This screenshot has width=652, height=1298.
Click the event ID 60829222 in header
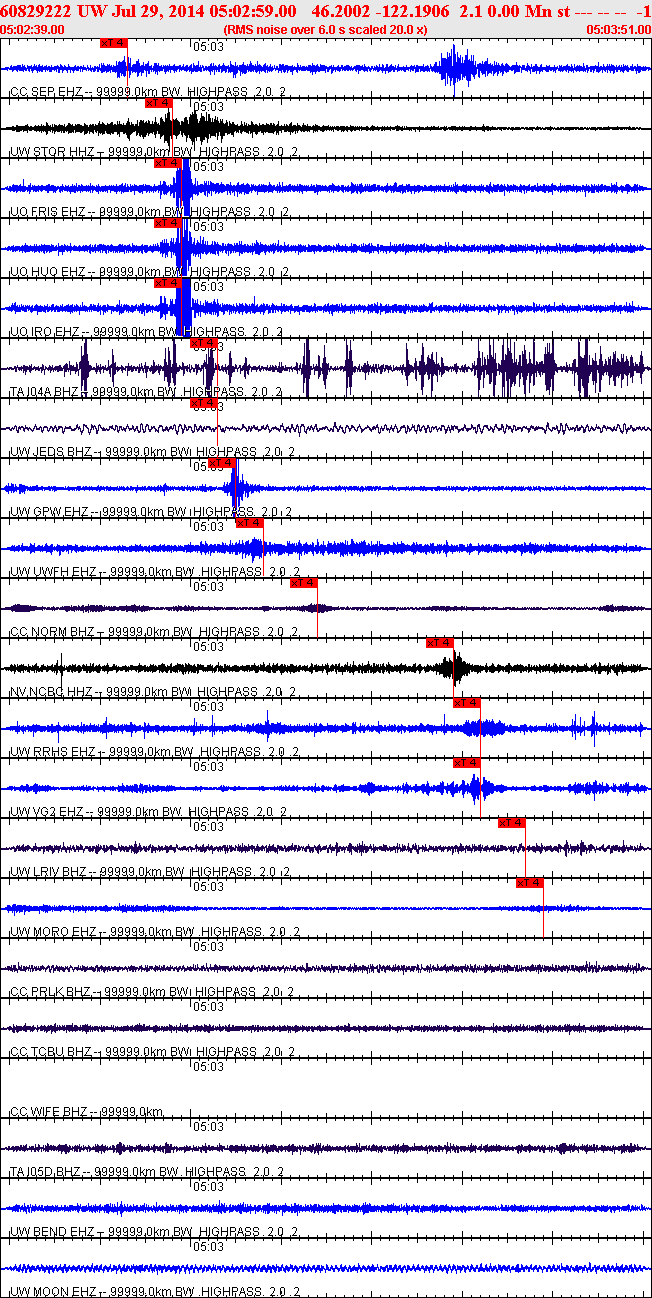(x=34, y=11)
